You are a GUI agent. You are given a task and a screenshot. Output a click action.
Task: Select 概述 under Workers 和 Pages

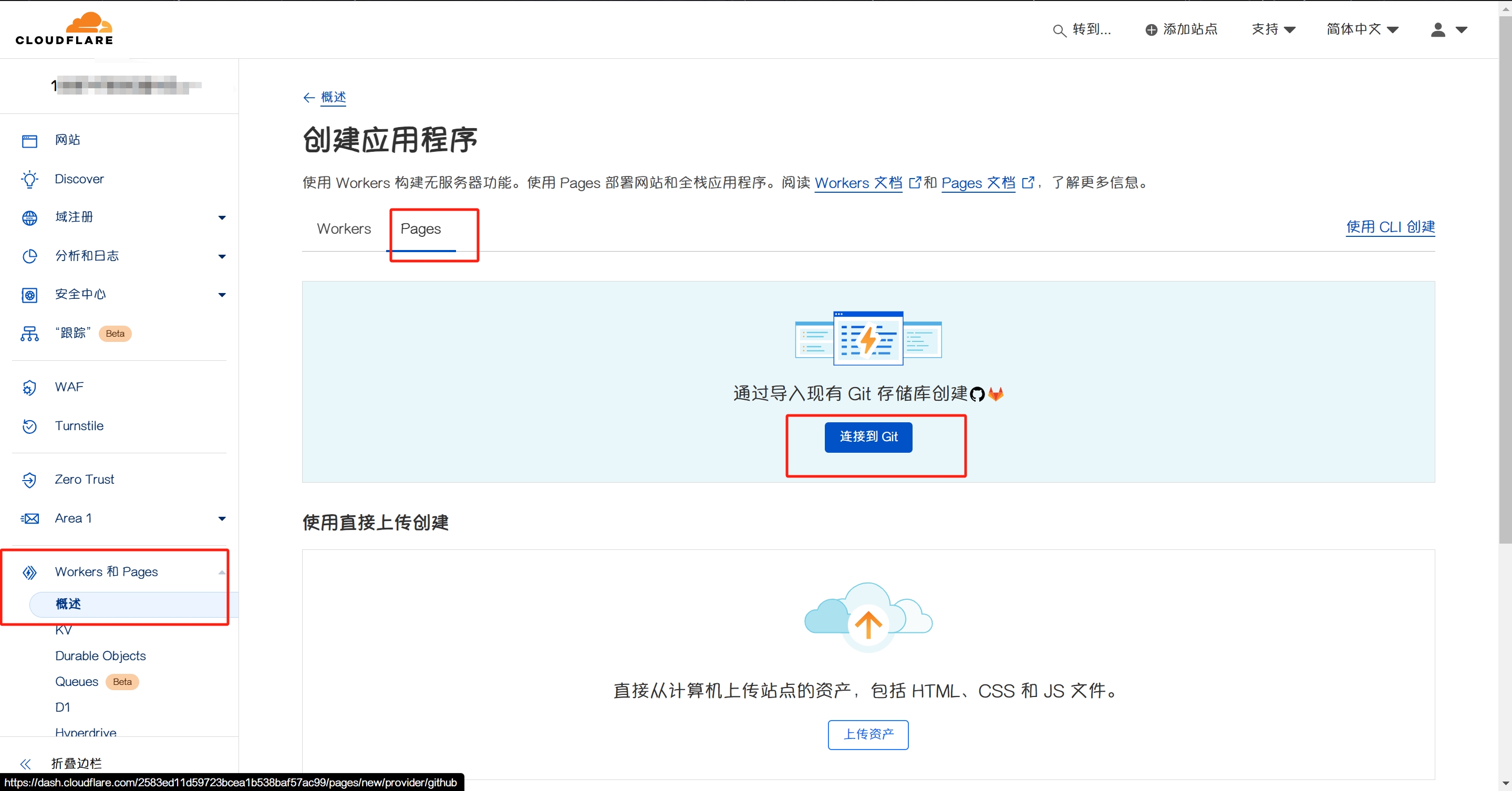(x=133, y=605)
